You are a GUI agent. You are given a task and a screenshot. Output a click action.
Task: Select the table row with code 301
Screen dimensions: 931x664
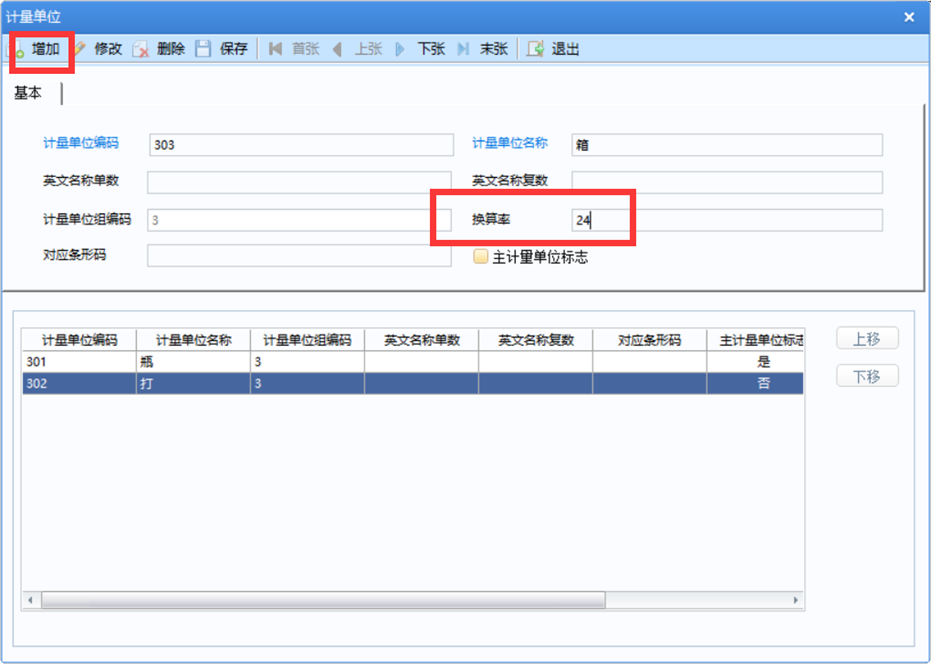click(413, 362)
